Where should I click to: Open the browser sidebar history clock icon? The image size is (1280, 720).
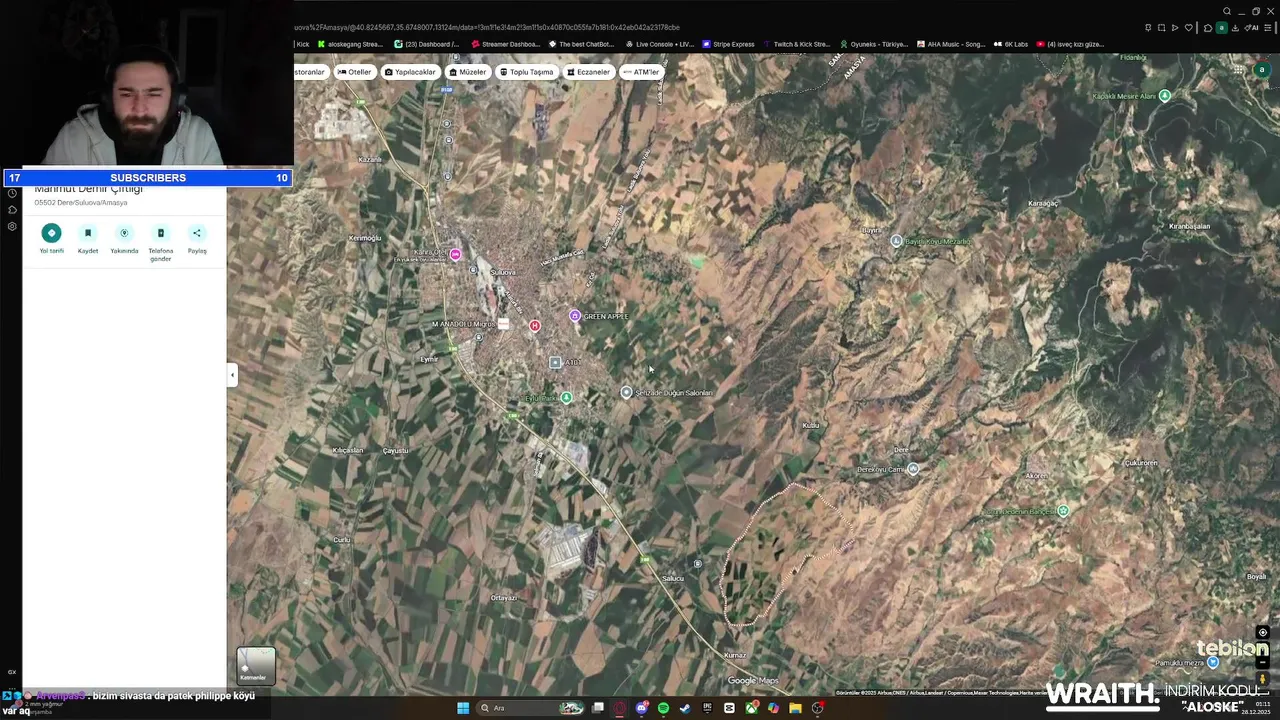pos(12,193)
